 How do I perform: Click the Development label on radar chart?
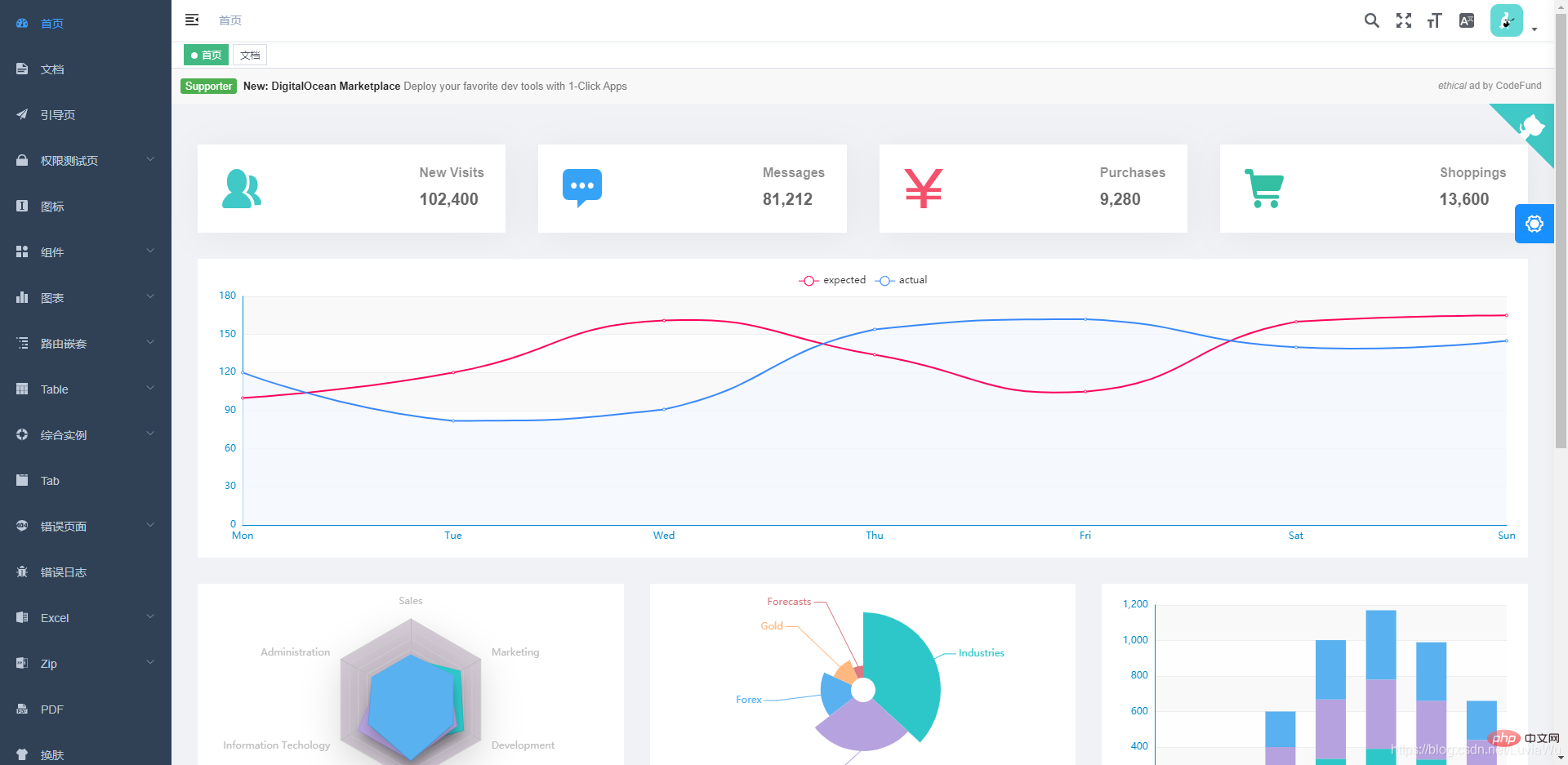pyautogui.click(x=523, y=745)
